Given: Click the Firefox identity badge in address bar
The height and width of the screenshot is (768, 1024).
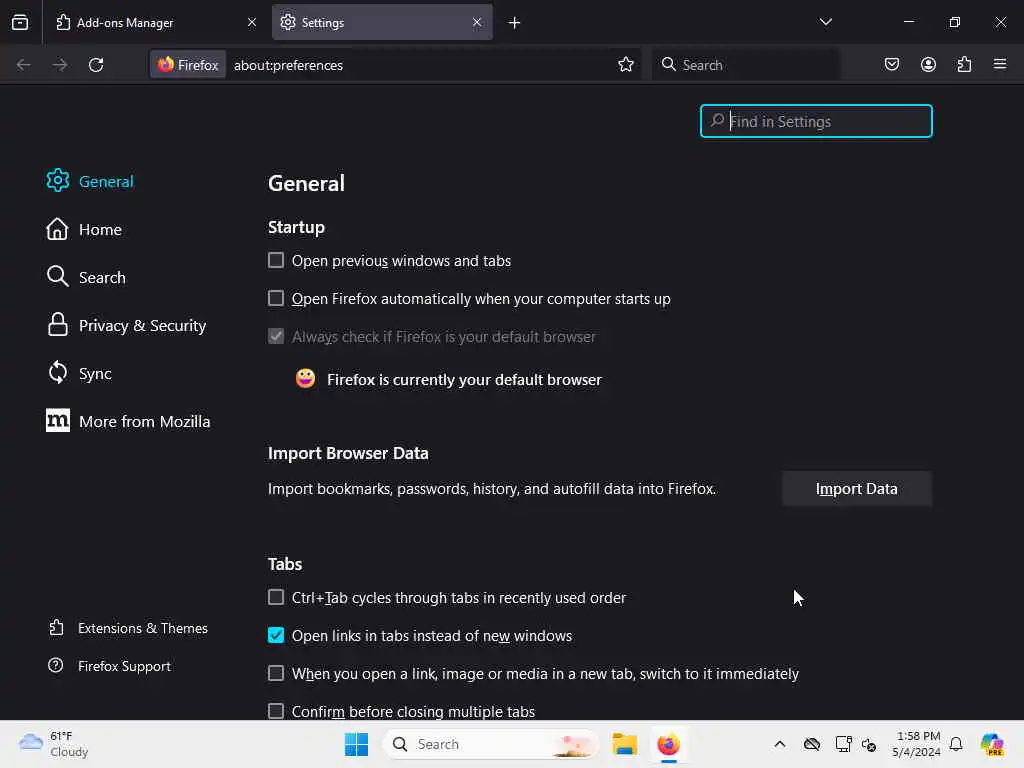Looking at the screenshot, I should (188, 65).
